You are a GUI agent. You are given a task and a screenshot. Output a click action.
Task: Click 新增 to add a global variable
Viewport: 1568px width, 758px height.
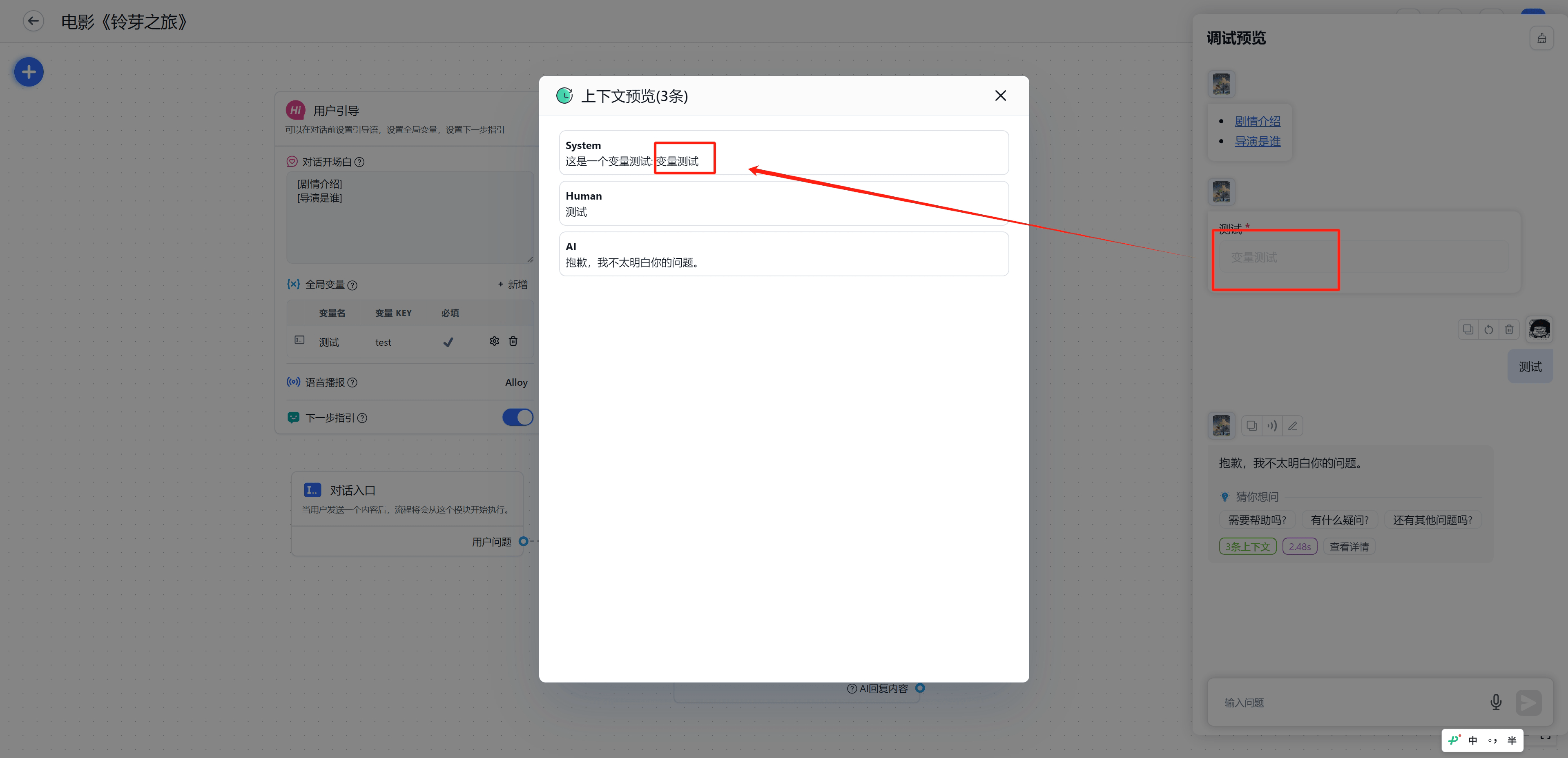point(513,284)
